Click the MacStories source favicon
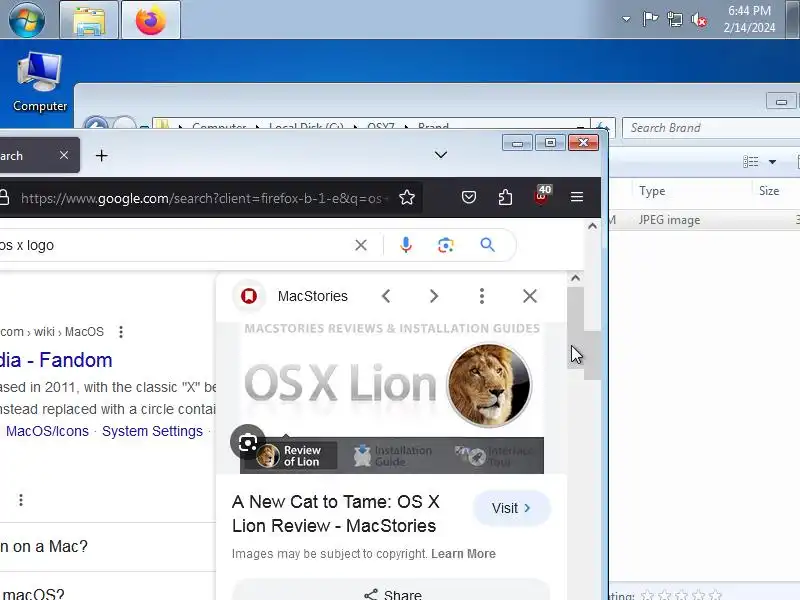Screen dimensions: 800x600 249,296
